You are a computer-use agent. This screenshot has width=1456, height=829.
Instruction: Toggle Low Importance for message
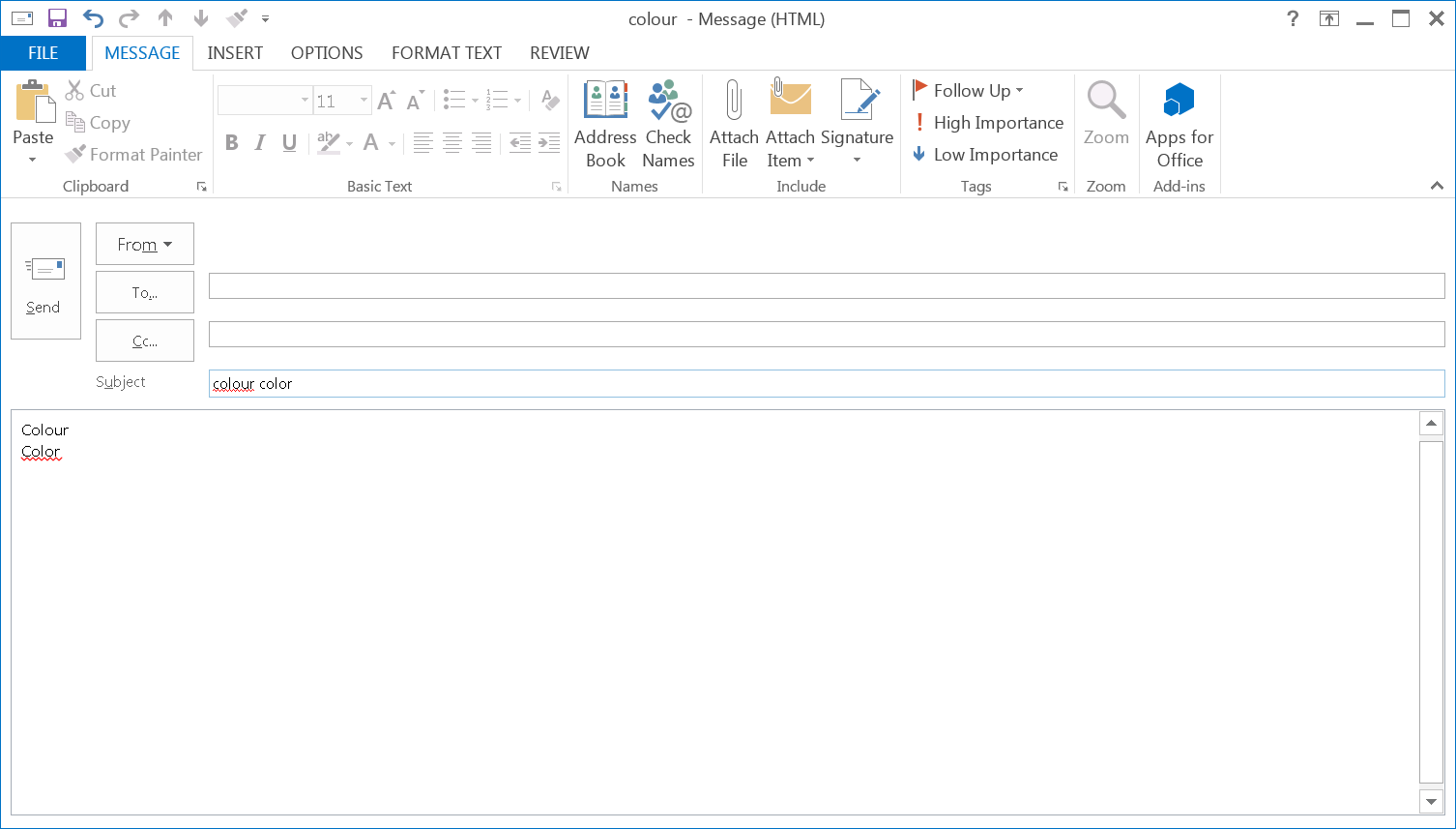click(x=984, y=155)
